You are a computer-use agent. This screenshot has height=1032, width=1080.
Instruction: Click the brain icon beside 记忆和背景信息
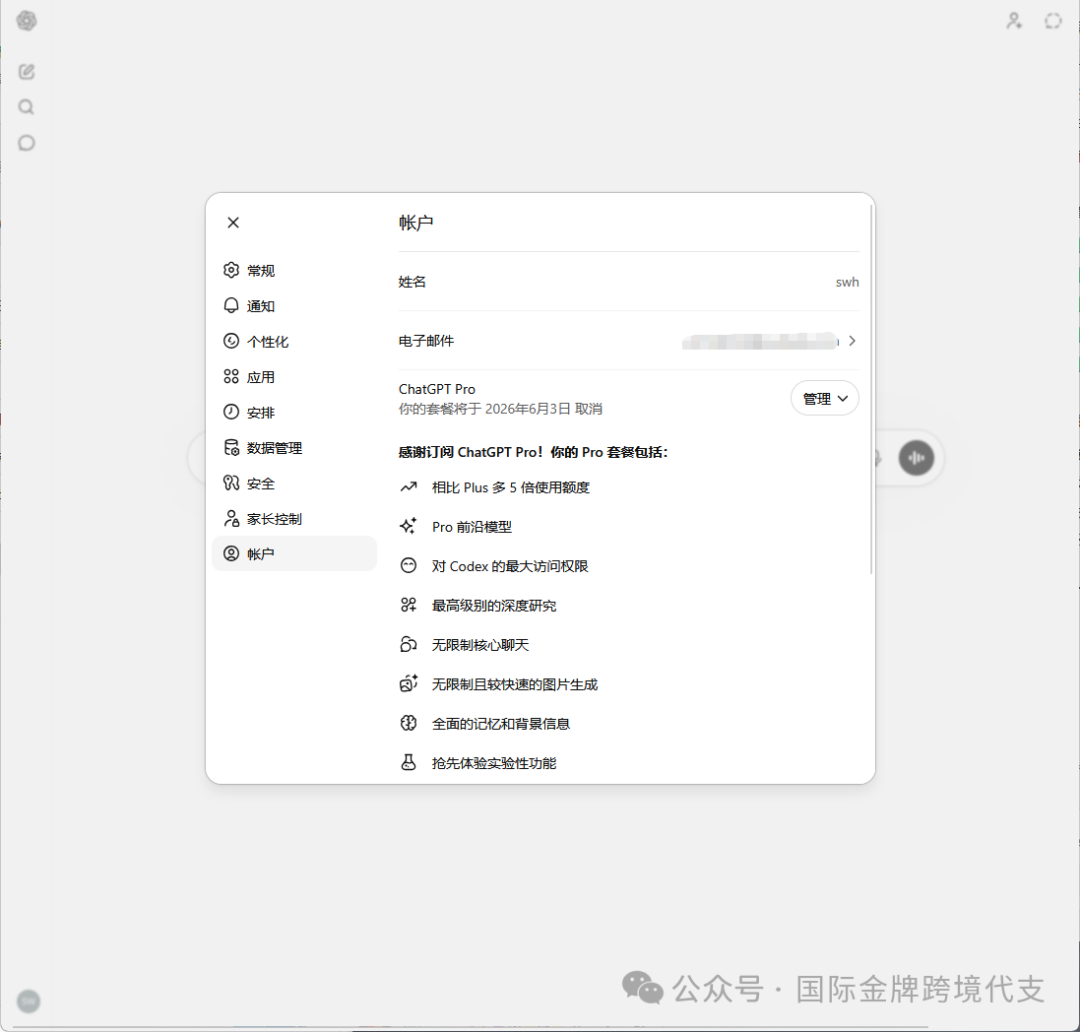(408, 723)
